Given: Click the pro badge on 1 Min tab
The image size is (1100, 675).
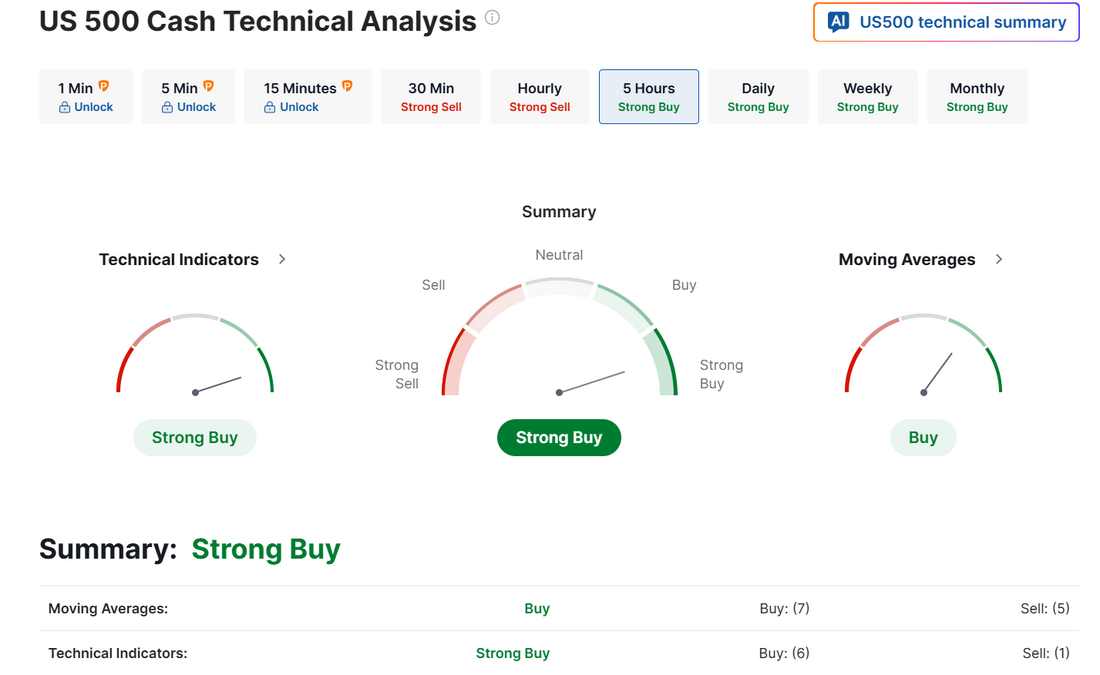Looking at the screenshot, I should tap(104, 87).
